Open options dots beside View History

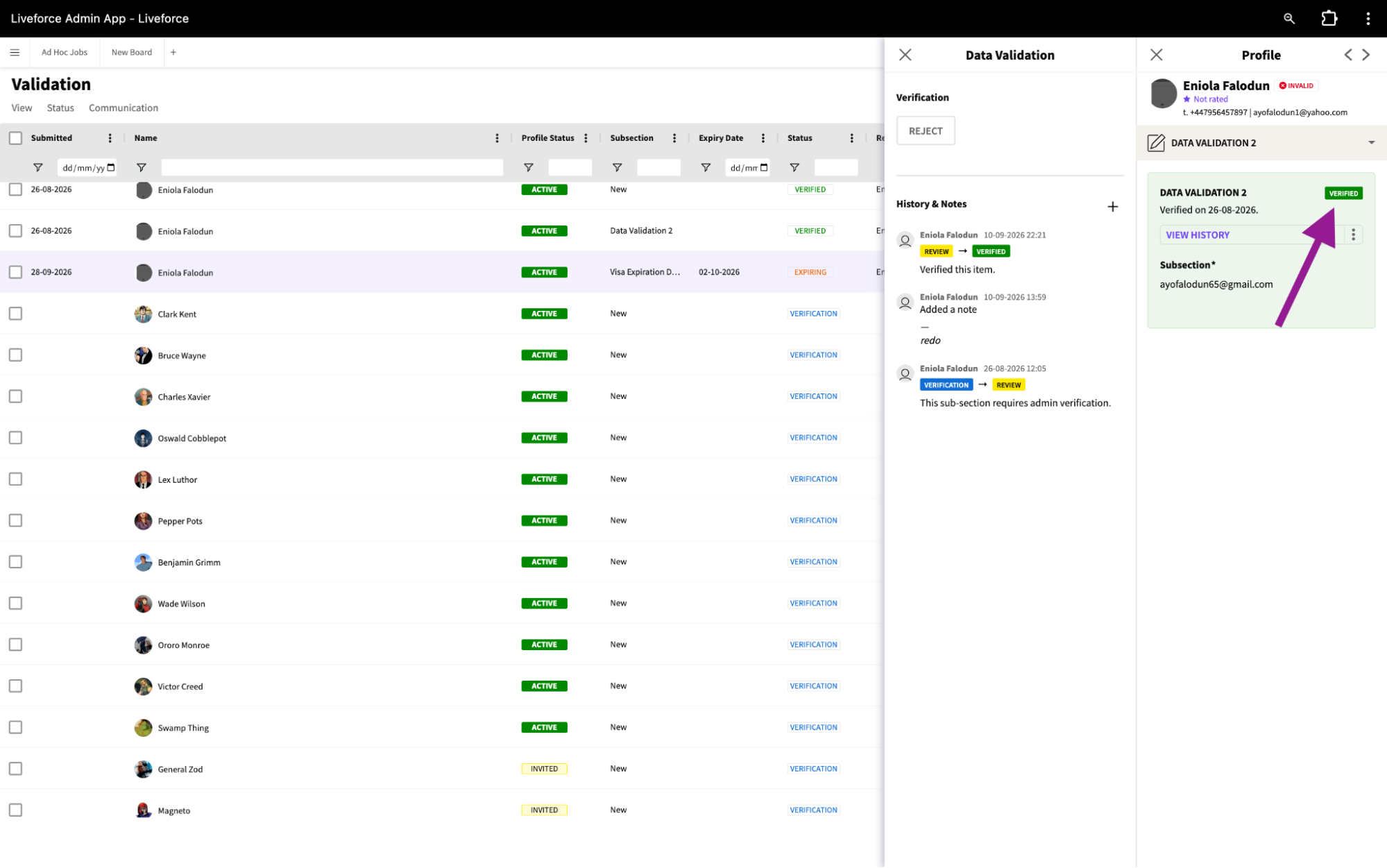click(1353, 235)
